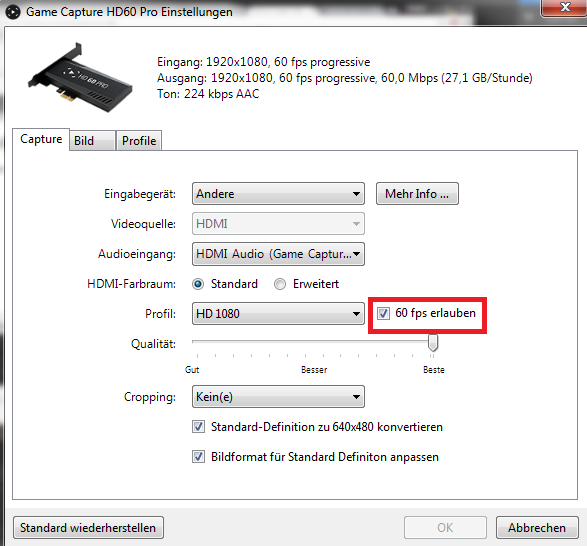
Task: Select the Erweitert HDMI-Farbraum option
Action: [280, 284]
